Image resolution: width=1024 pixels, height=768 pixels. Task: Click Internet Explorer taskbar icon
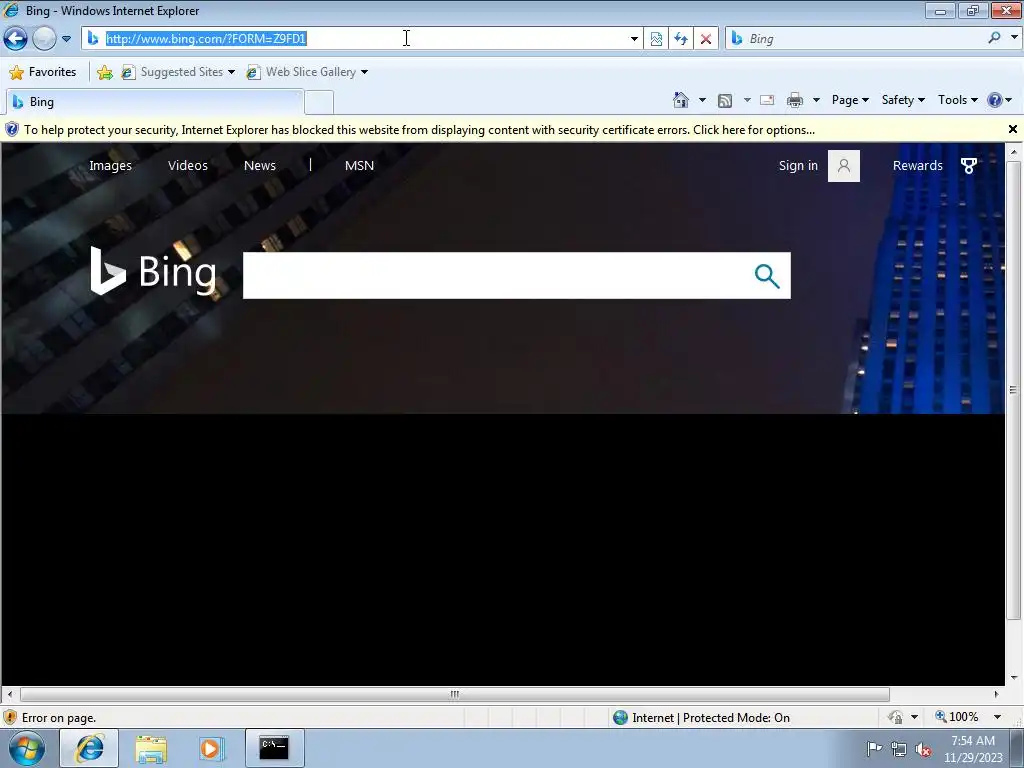[x=89, y=748]
